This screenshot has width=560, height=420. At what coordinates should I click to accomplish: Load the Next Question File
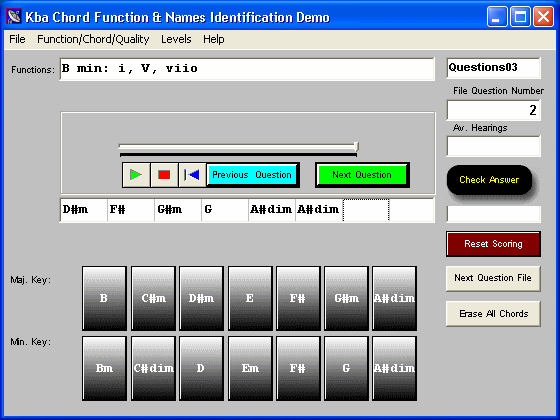click(x=493, y=278)
